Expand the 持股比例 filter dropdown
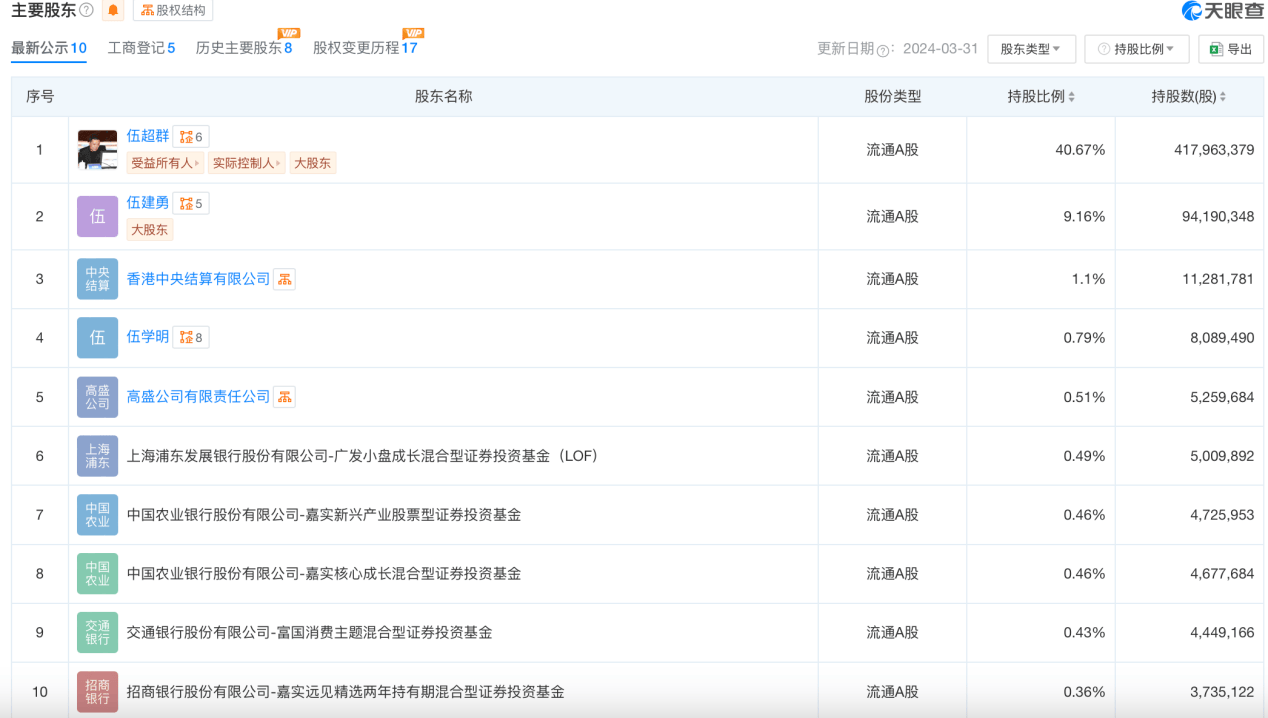This screenshot has height=718, width=1268. coord(1136,49)
